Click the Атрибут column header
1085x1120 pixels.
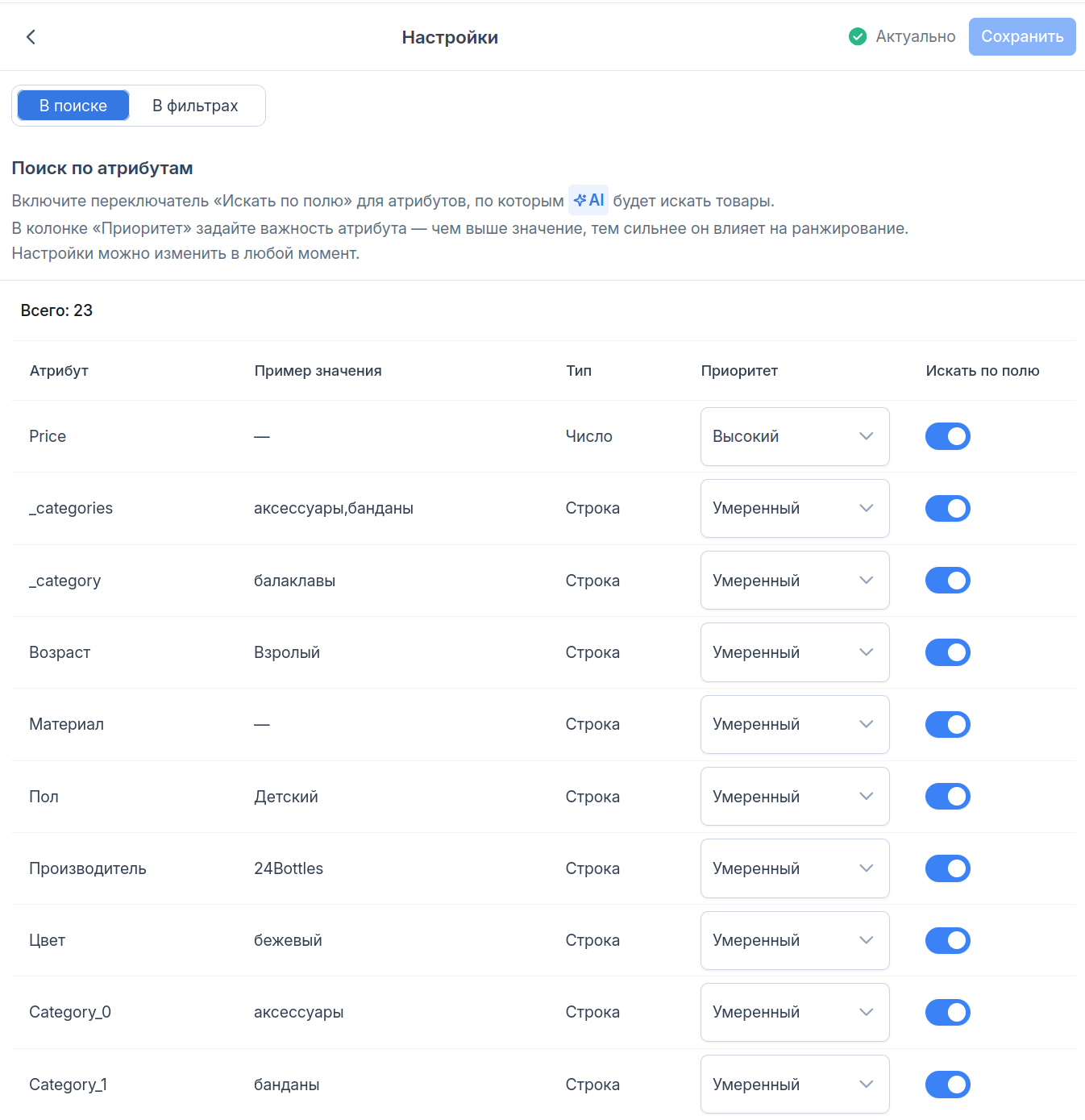[x=59, y=371]
